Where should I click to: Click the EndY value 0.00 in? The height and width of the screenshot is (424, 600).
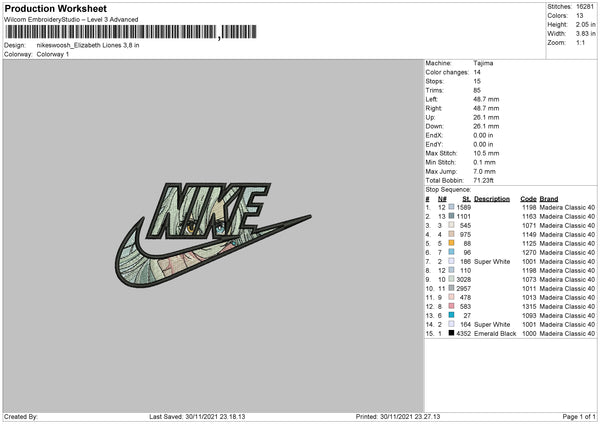click(x=483, y=144)
